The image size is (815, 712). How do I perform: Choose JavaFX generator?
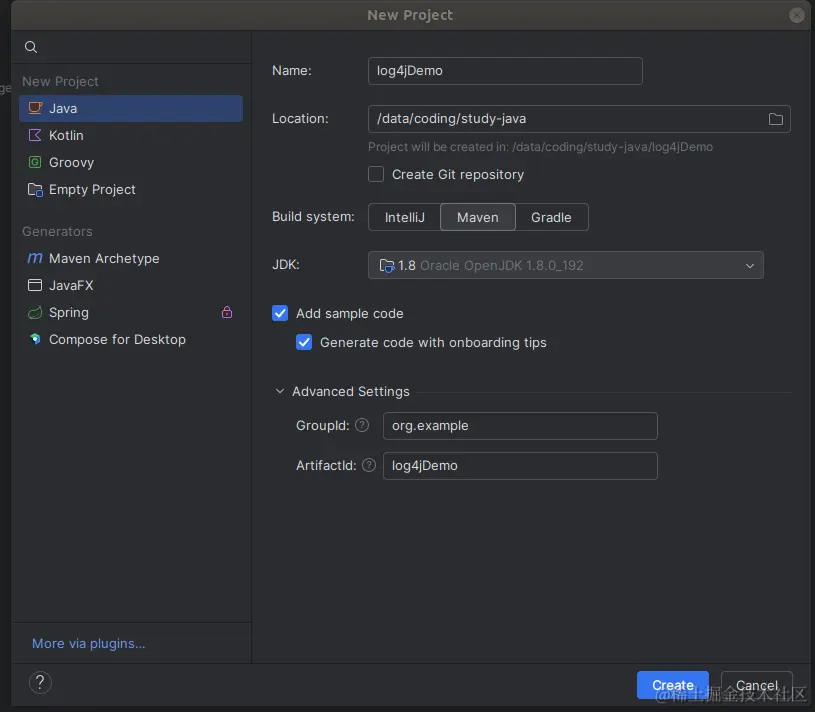click(131, 285)
